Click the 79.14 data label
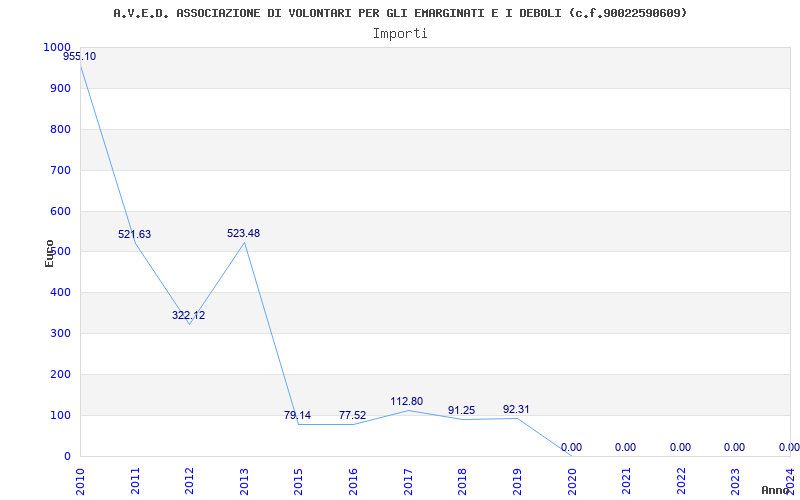The image size is (800, 500). (x=297, y=416)
